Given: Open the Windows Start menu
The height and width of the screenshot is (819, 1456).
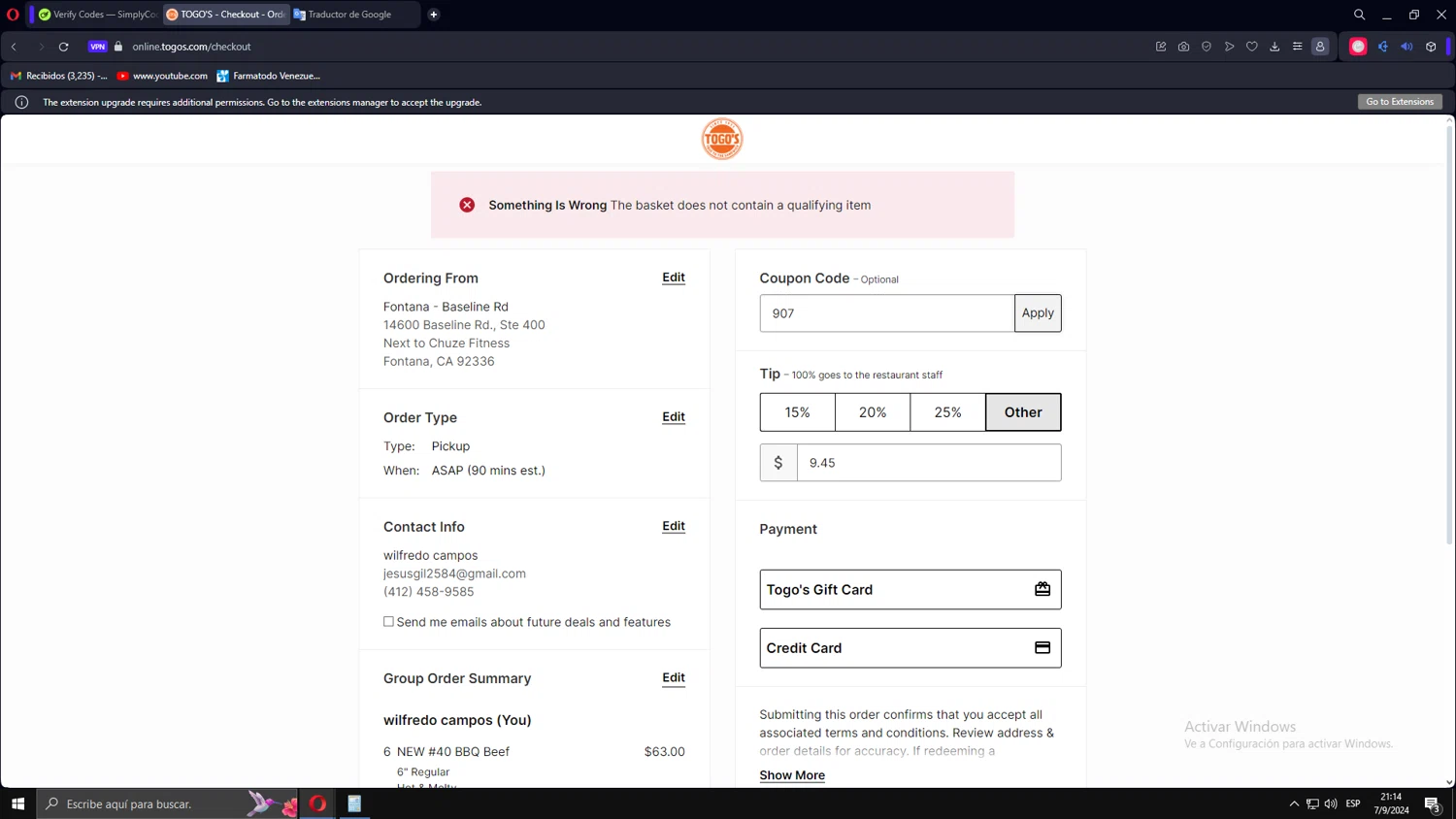Looking at the screenshot, I should click(x=17, y=803).
